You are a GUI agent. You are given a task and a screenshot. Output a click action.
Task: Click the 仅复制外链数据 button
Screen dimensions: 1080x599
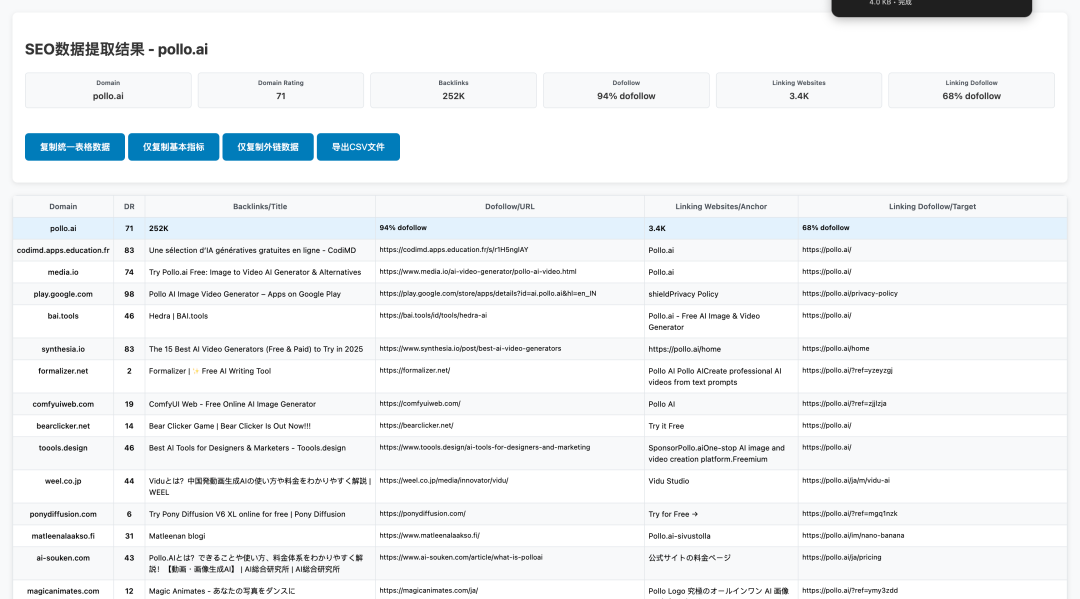pyautogui.click(x=268, y=147)
